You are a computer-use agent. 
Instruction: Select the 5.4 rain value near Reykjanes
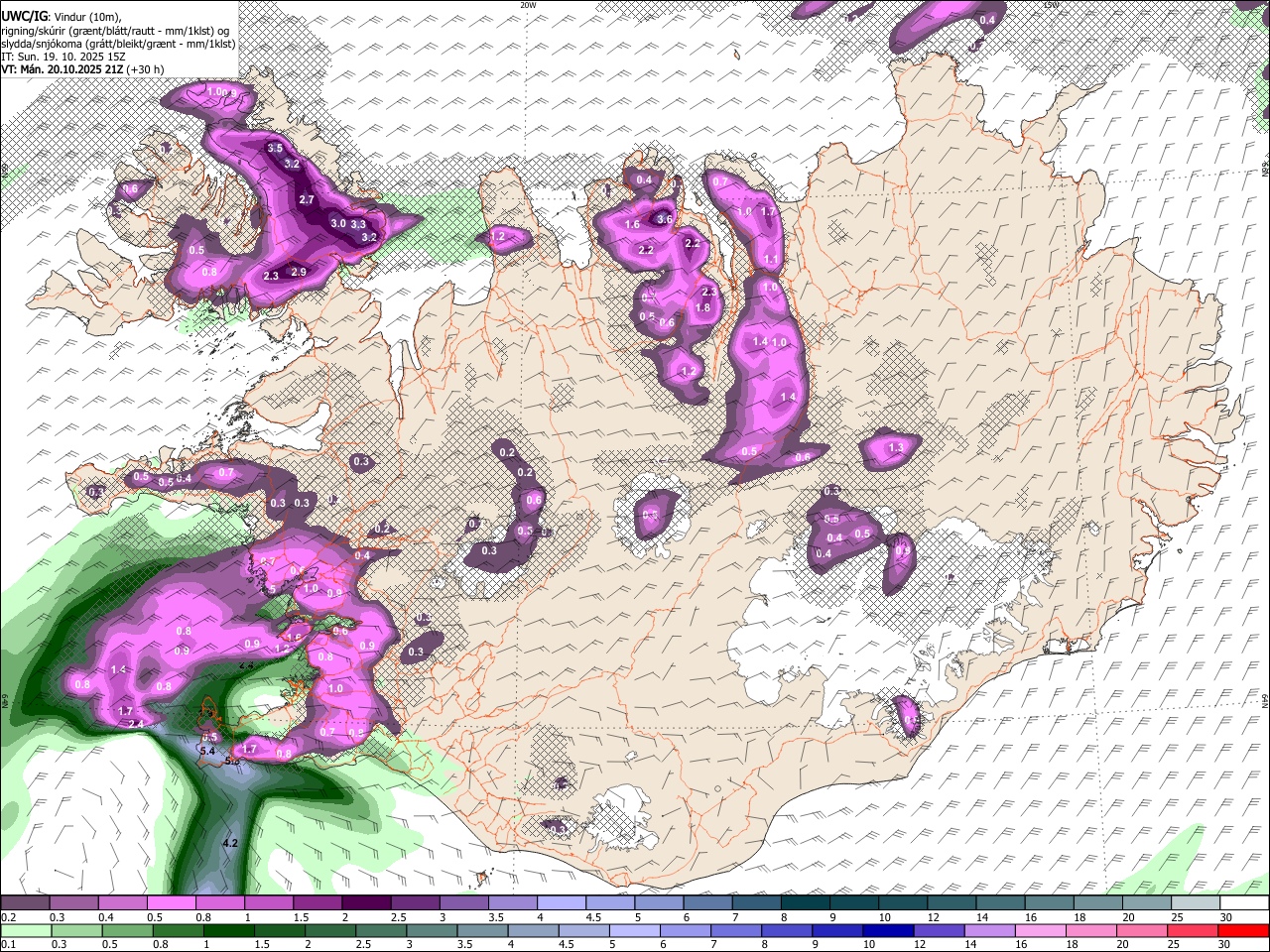pyautogui.click(x=208, y=752)
